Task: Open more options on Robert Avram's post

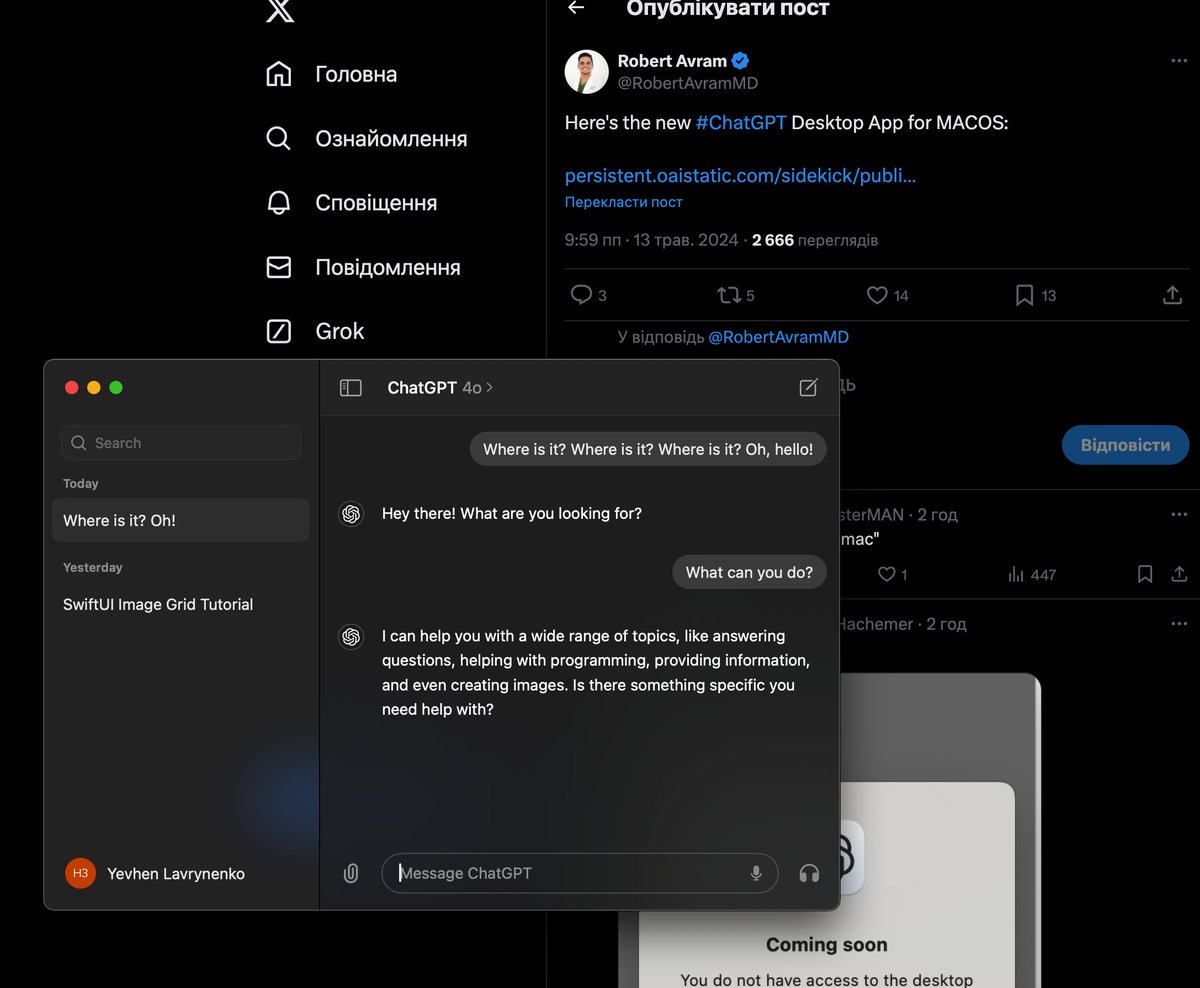Action: tap(1177, 60)
